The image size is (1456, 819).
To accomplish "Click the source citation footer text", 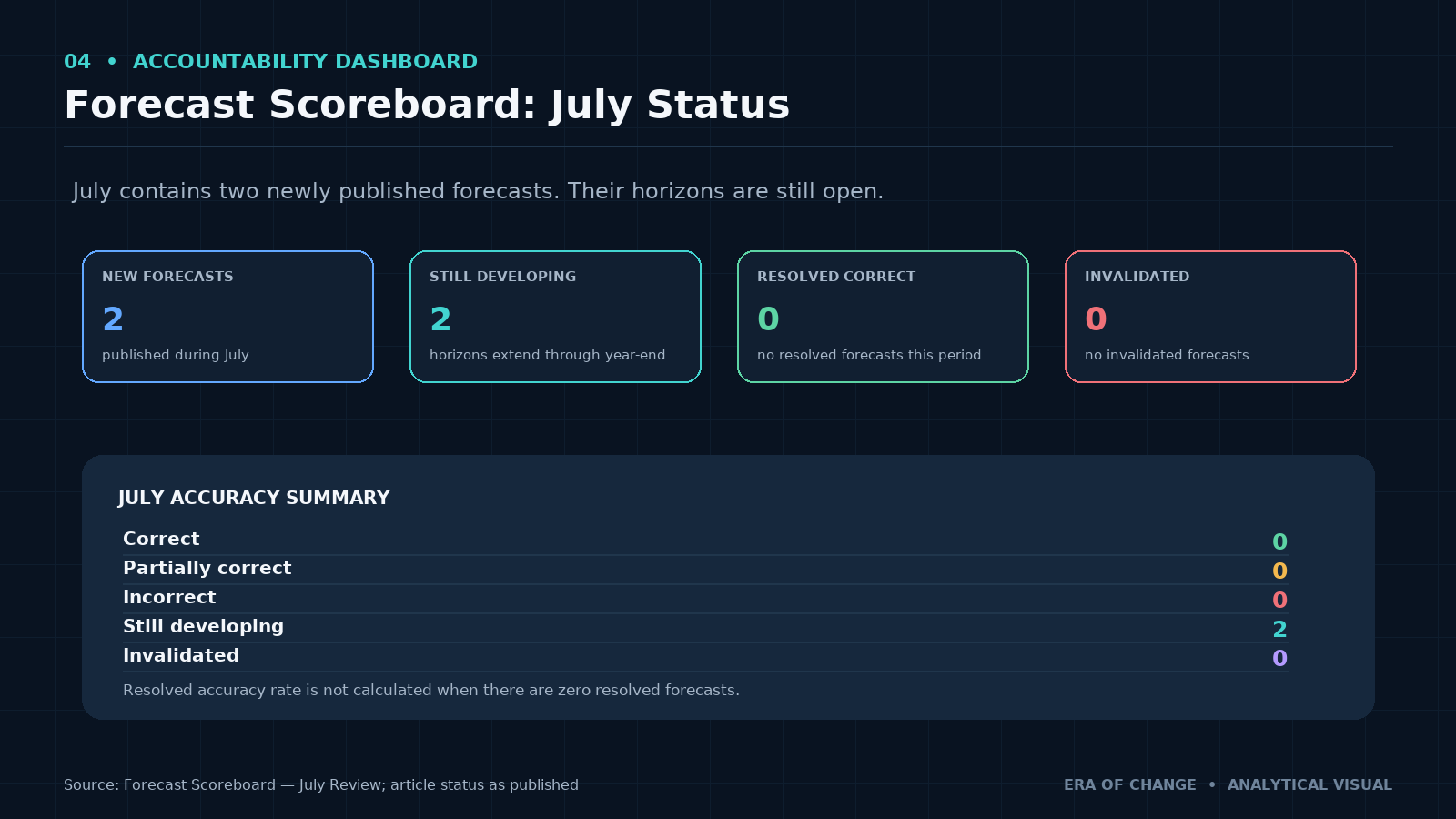I will pos(321,784).
